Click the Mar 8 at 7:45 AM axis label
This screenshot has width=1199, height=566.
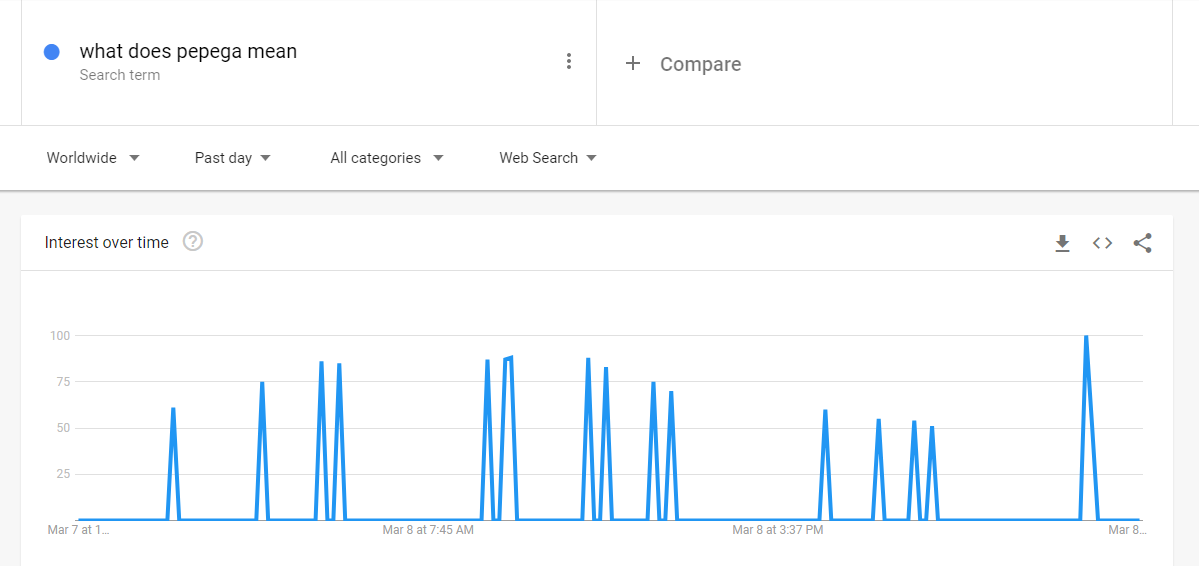click(428, 529)
